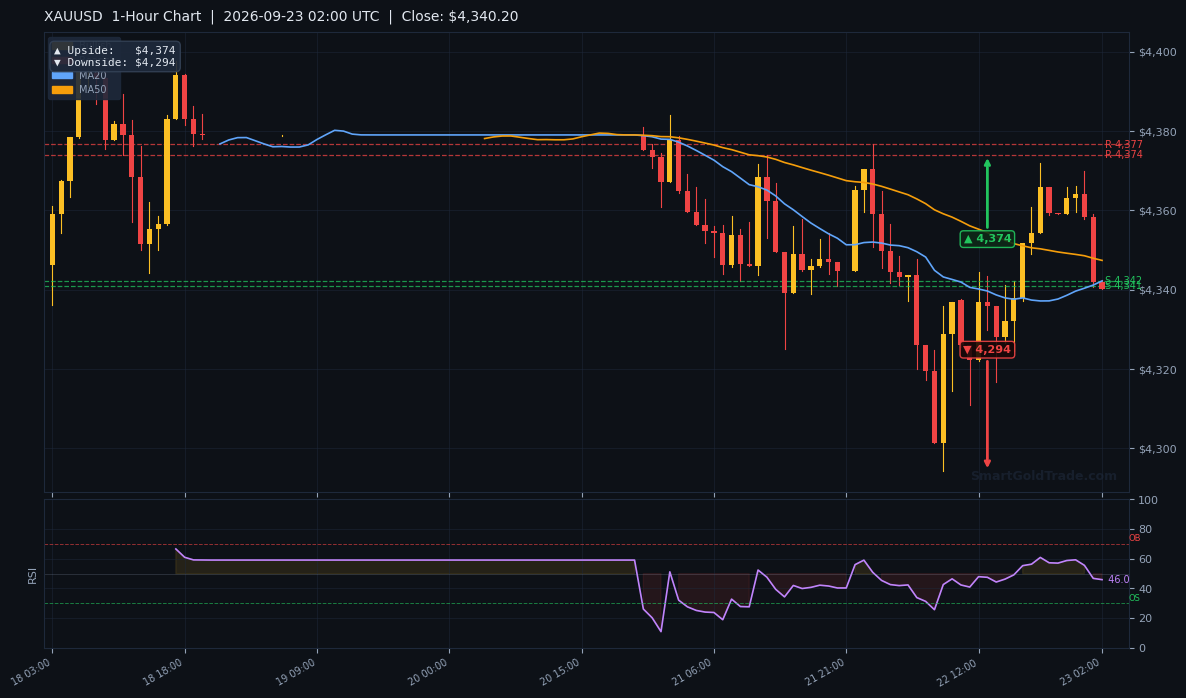Click the Downside $4,294 line in info box

(114, 63)
